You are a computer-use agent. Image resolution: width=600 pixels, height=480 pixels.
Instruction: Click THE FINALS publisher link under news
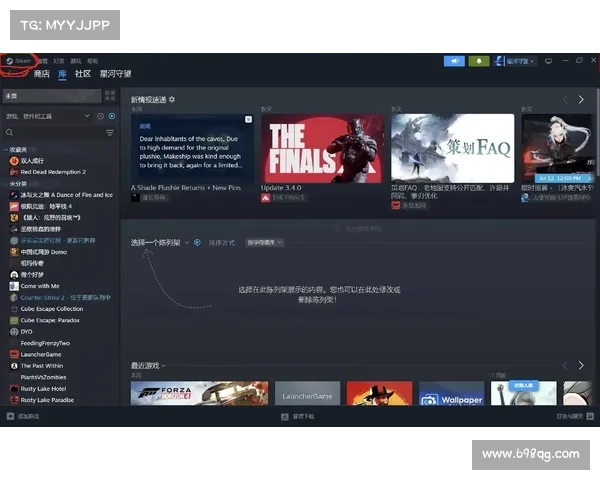pos(288,198)
